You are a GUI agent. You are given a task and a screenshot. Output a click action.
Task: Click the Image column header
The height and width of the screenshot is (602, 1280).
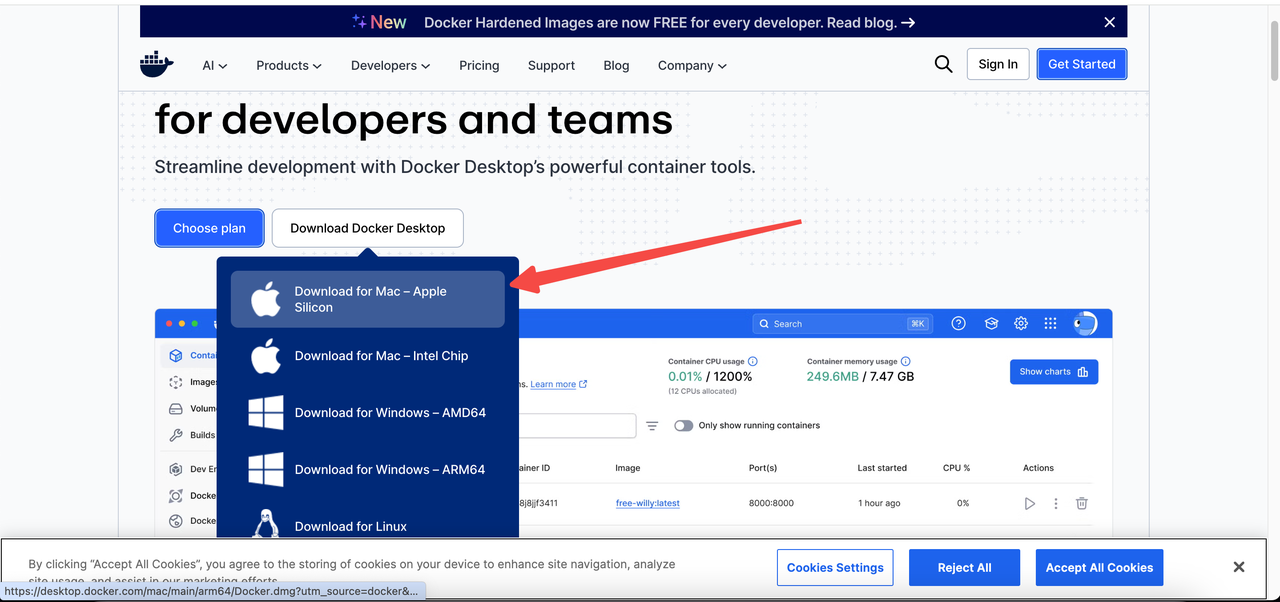click(628, 468)
